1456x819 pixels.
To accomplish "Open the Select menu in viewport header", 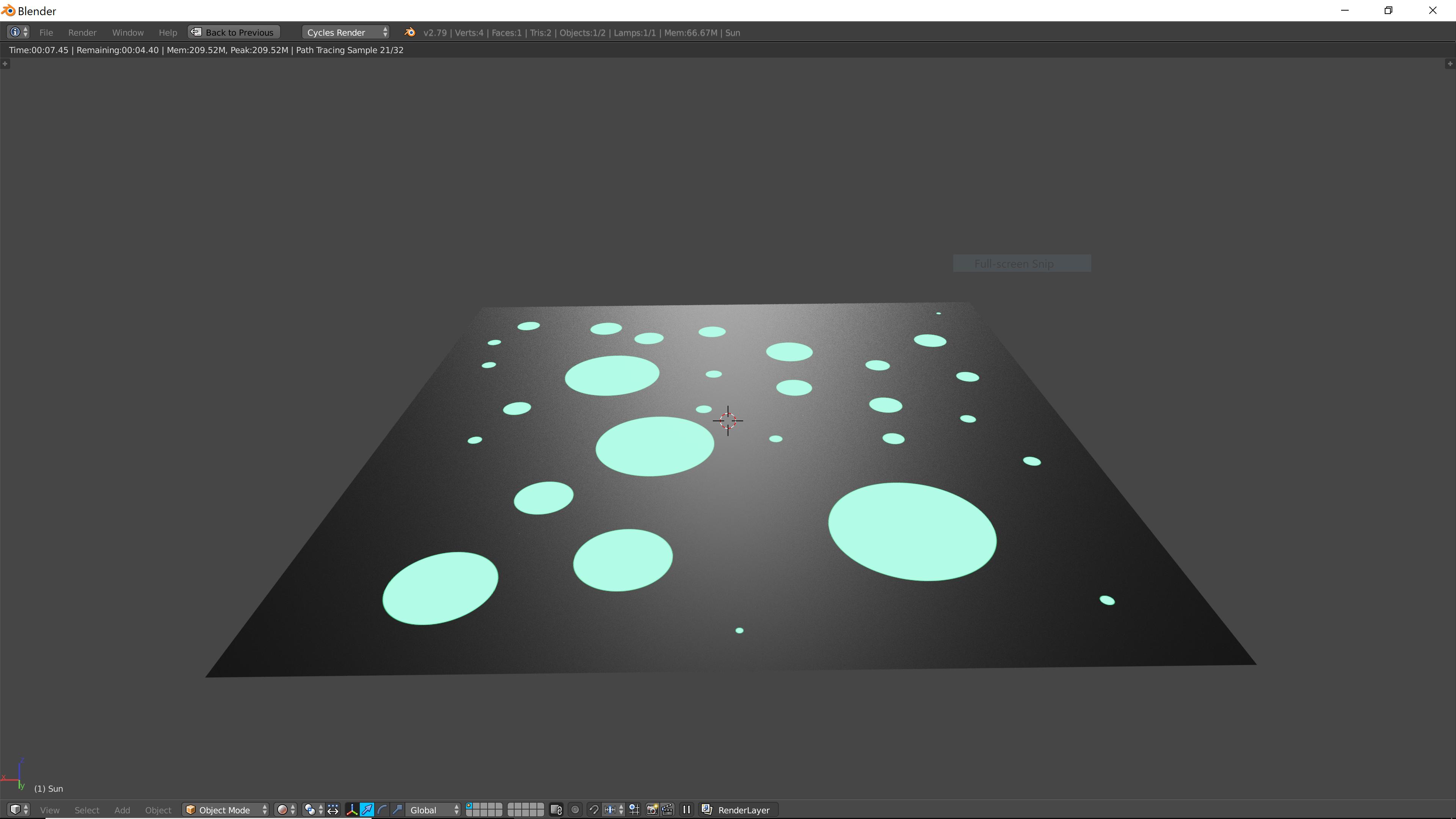I will [87, 810].
